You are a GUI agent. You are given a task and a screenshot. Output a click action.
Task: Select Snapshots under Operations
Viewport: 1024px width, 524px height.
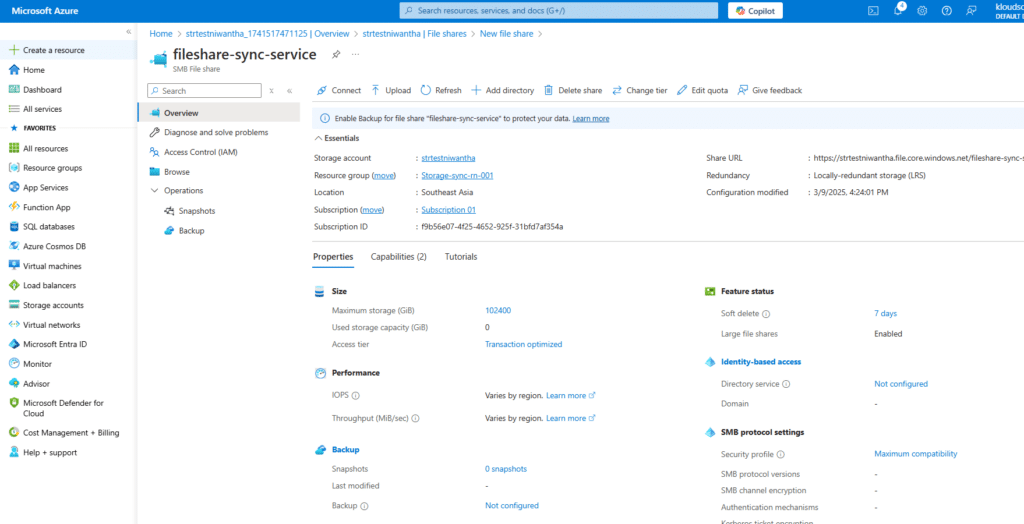(x=196, y=211)
